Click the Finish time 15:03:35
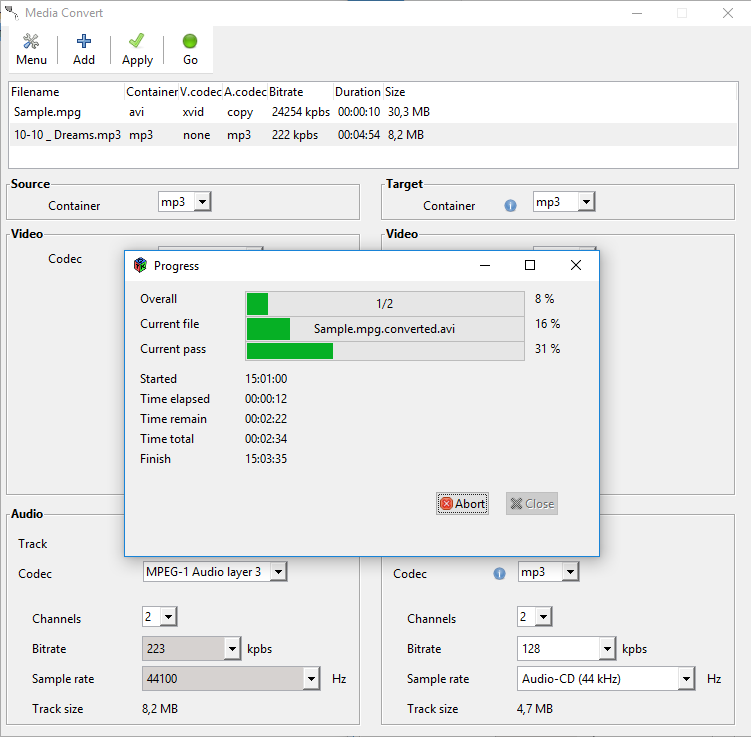Screen dimensions: 751x737 coord(266,459)
